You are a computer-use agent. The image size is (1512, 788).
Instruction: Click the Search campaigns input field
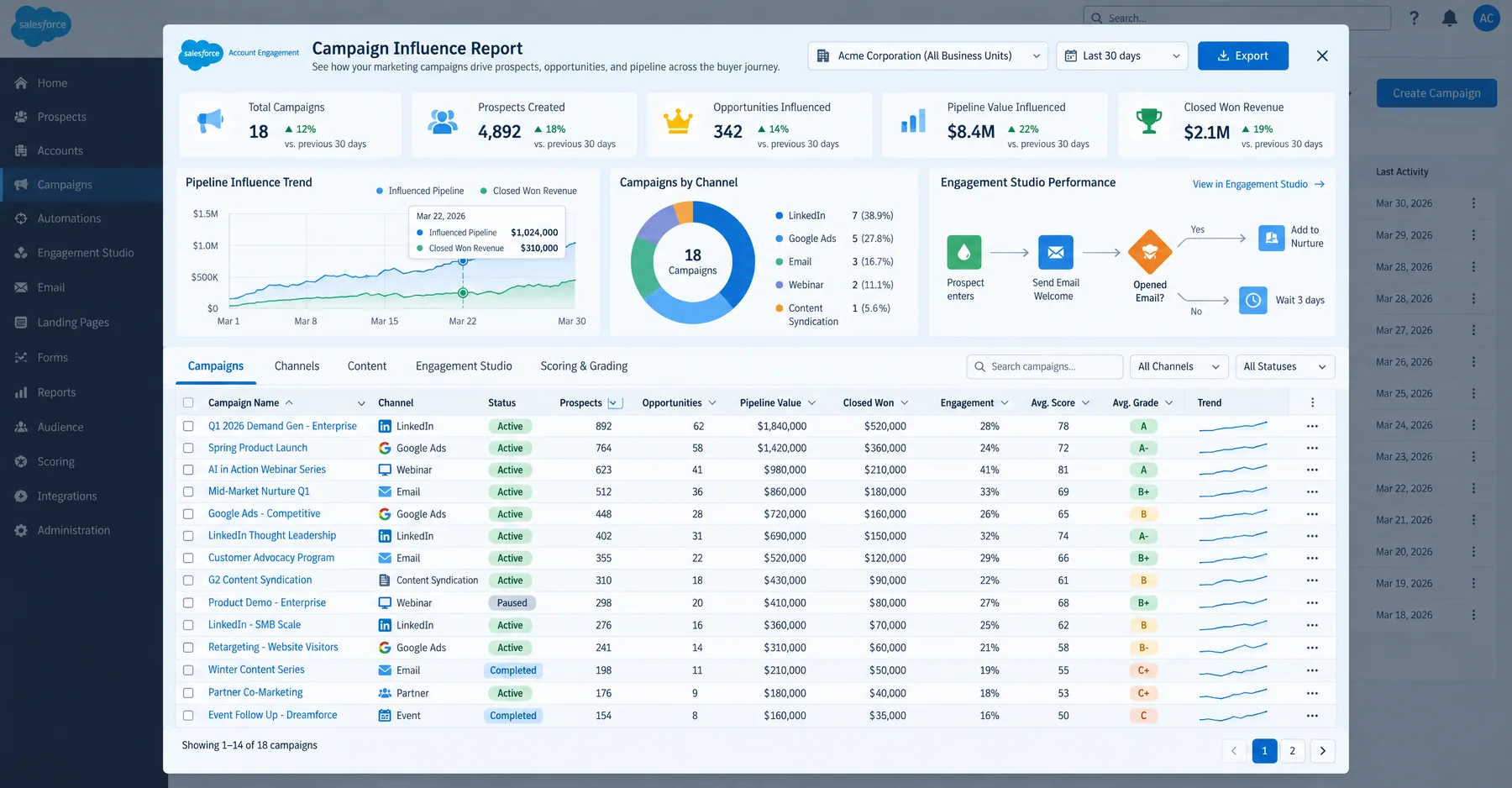(1045, 367)
